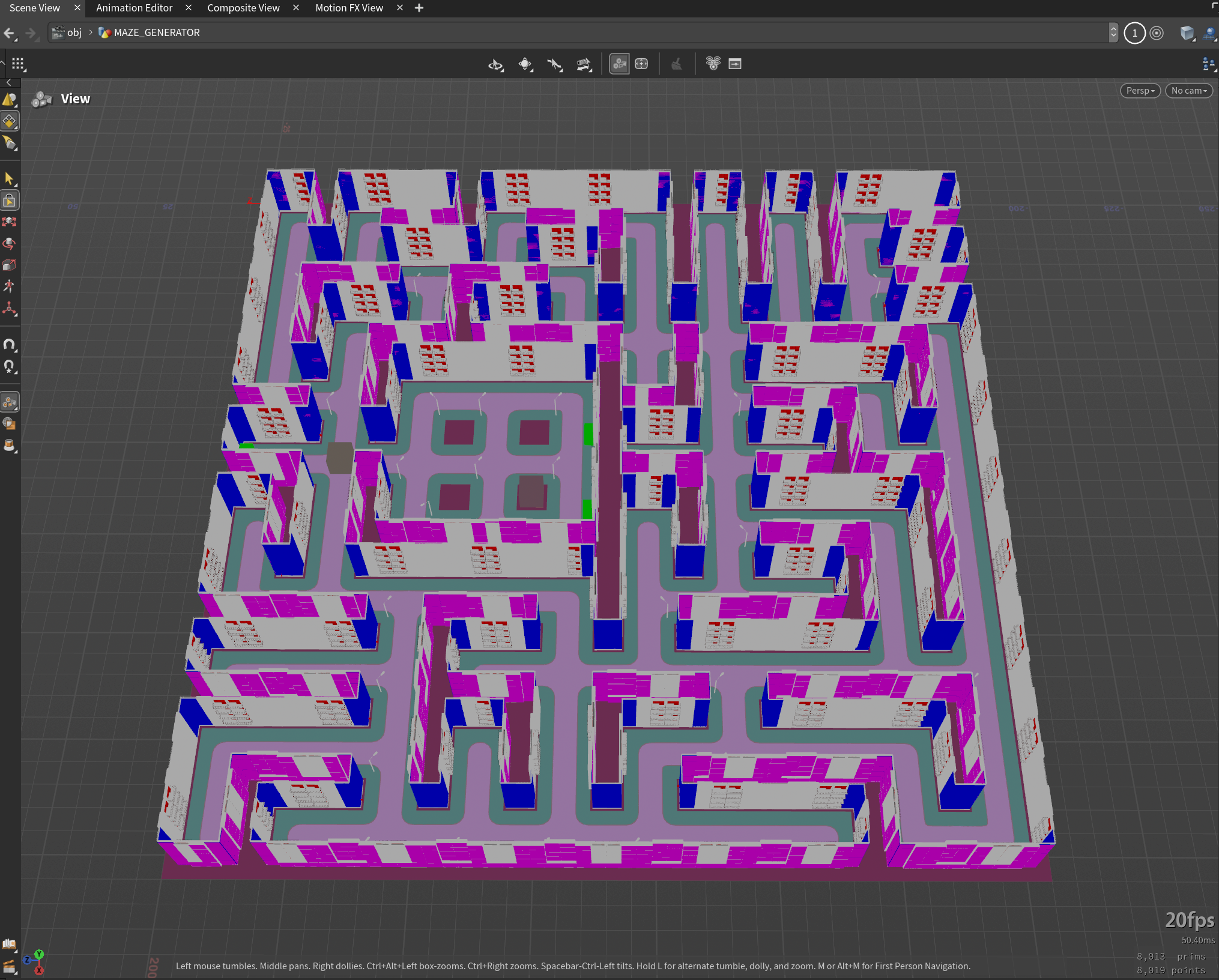Open the drone-shaped camera rig icon
Image resolution: width=1219 pixels, height=980 pixels.
(x=713, y=64)
